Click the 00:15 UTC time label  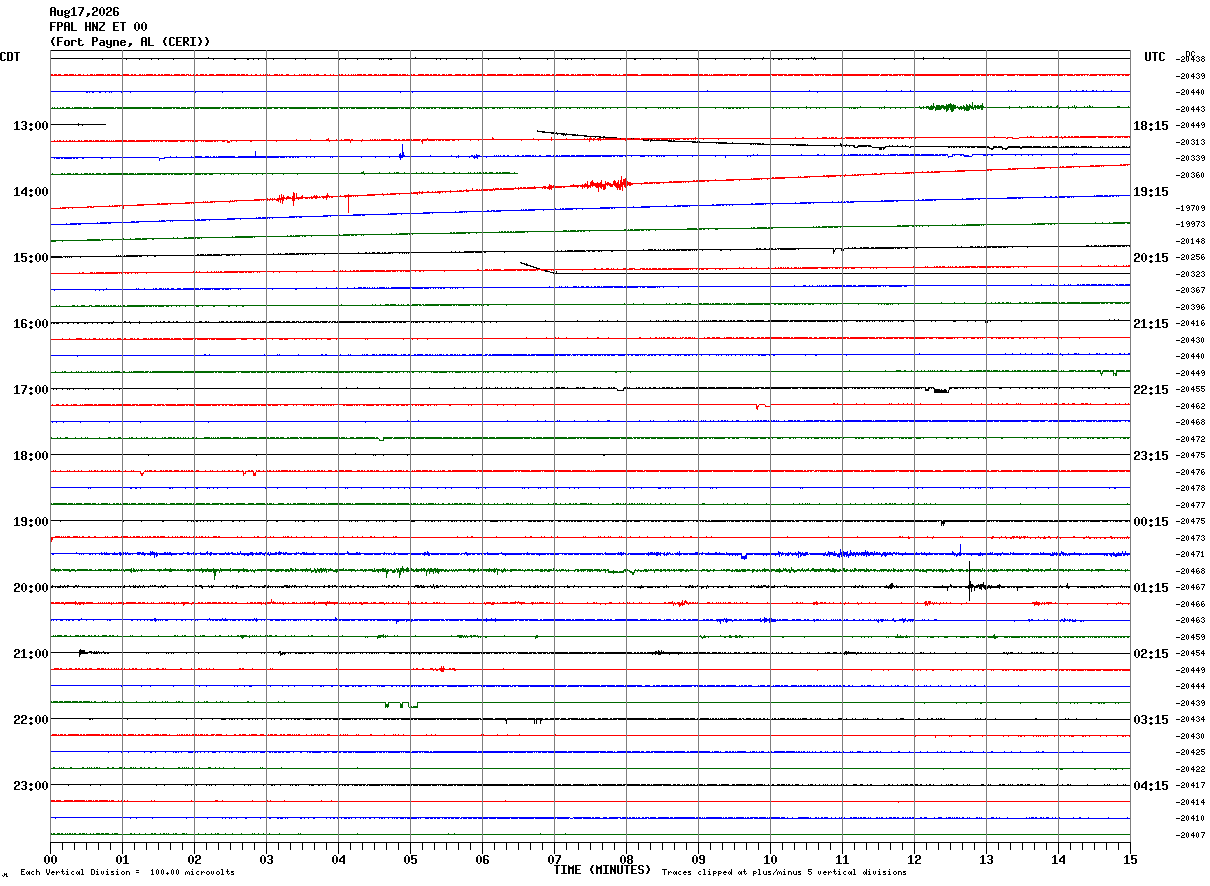(x=1151, y=522)
